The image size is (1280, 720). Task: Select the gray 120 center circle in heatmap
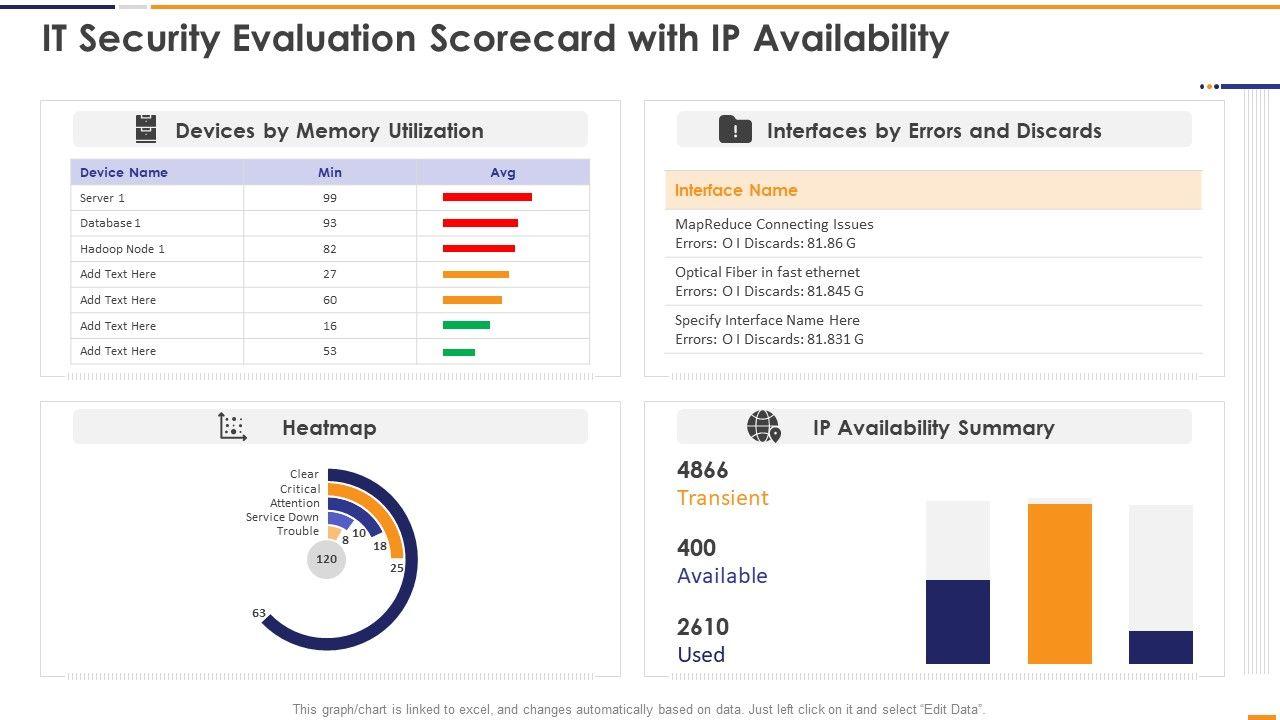tap(327, 559)
